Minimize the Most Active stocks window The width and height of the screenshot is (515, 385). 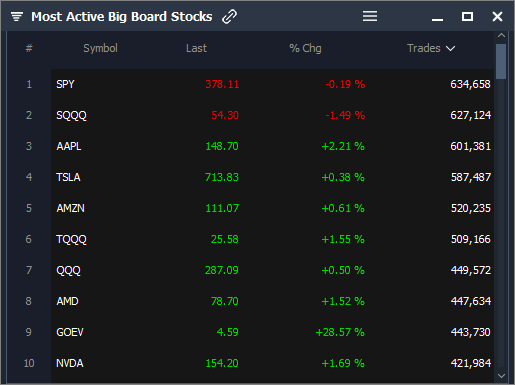click(x=437, y=20)
